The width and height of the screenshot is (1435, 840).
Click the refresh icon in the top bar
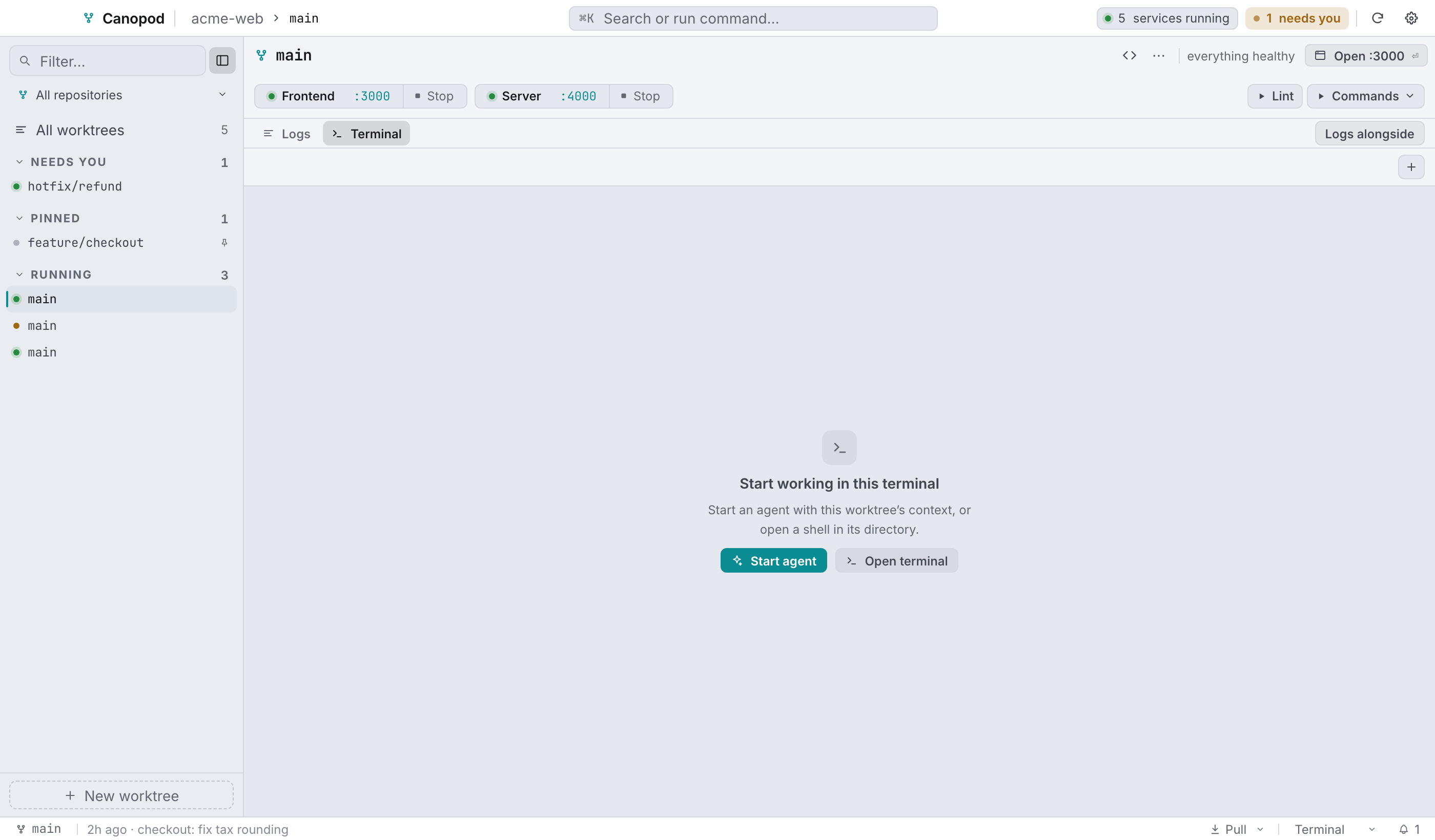click(1377, 18)
